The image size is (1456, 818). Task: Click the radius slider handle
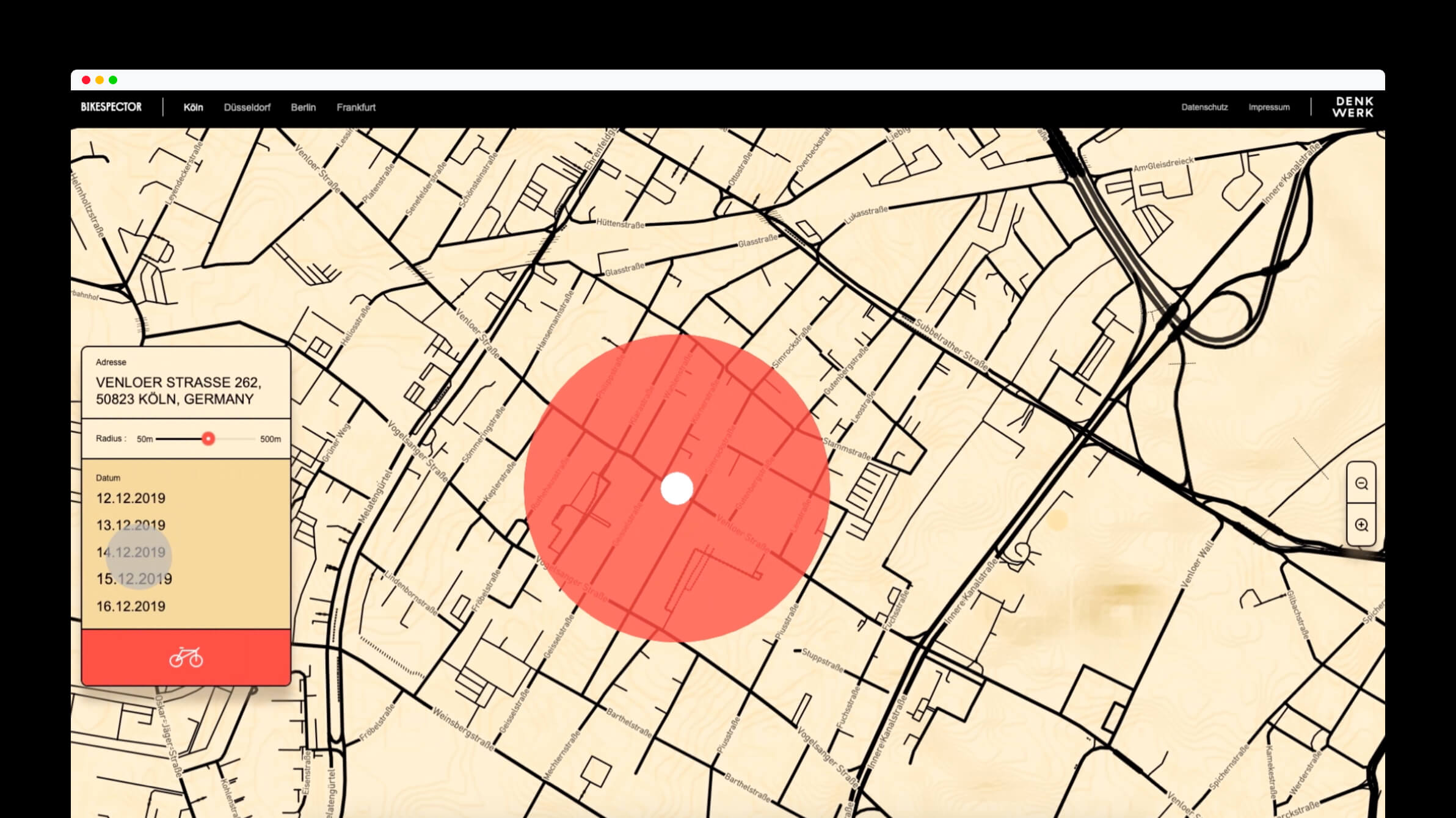tap(208, 438)
